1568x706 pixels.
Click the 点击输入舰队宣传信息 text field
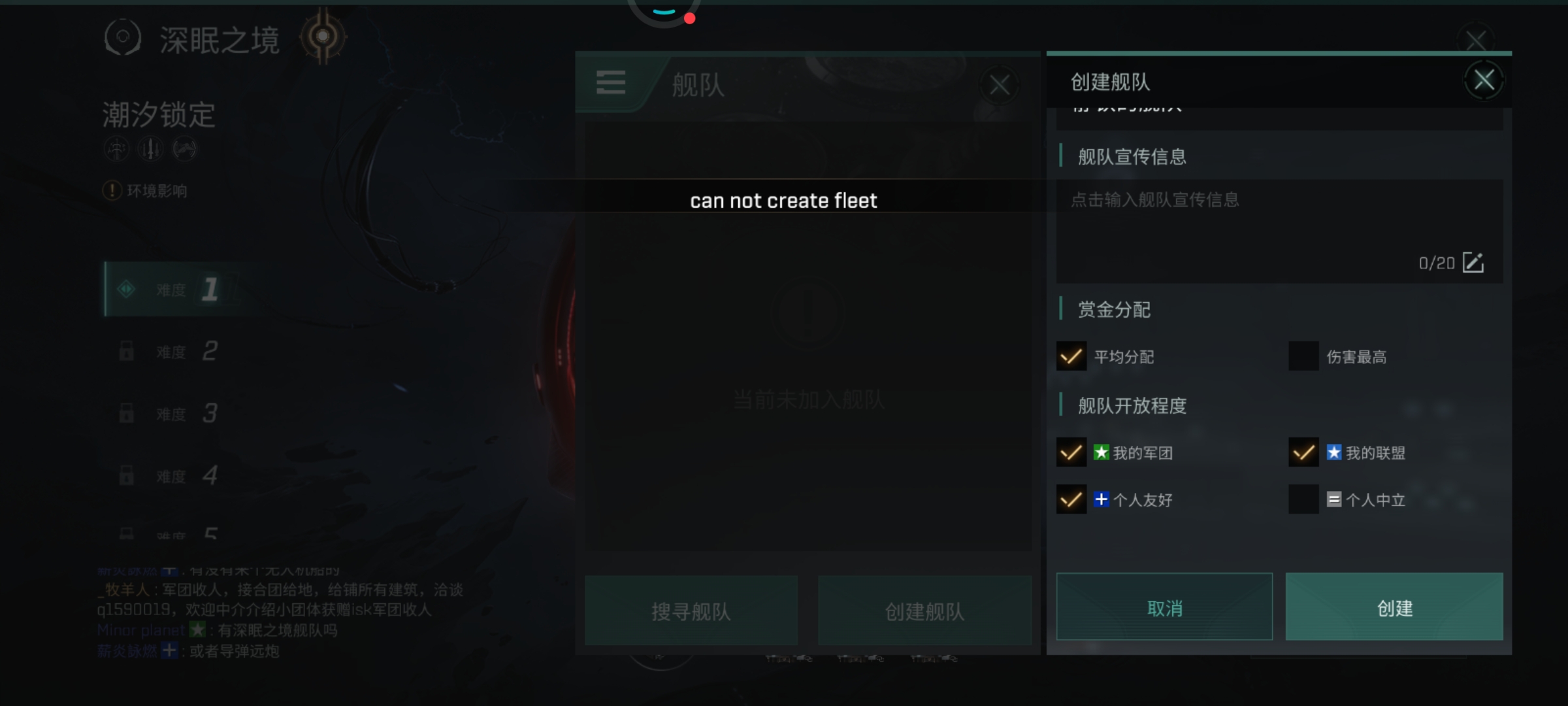pyautogui.click(x=1279, y=231)
